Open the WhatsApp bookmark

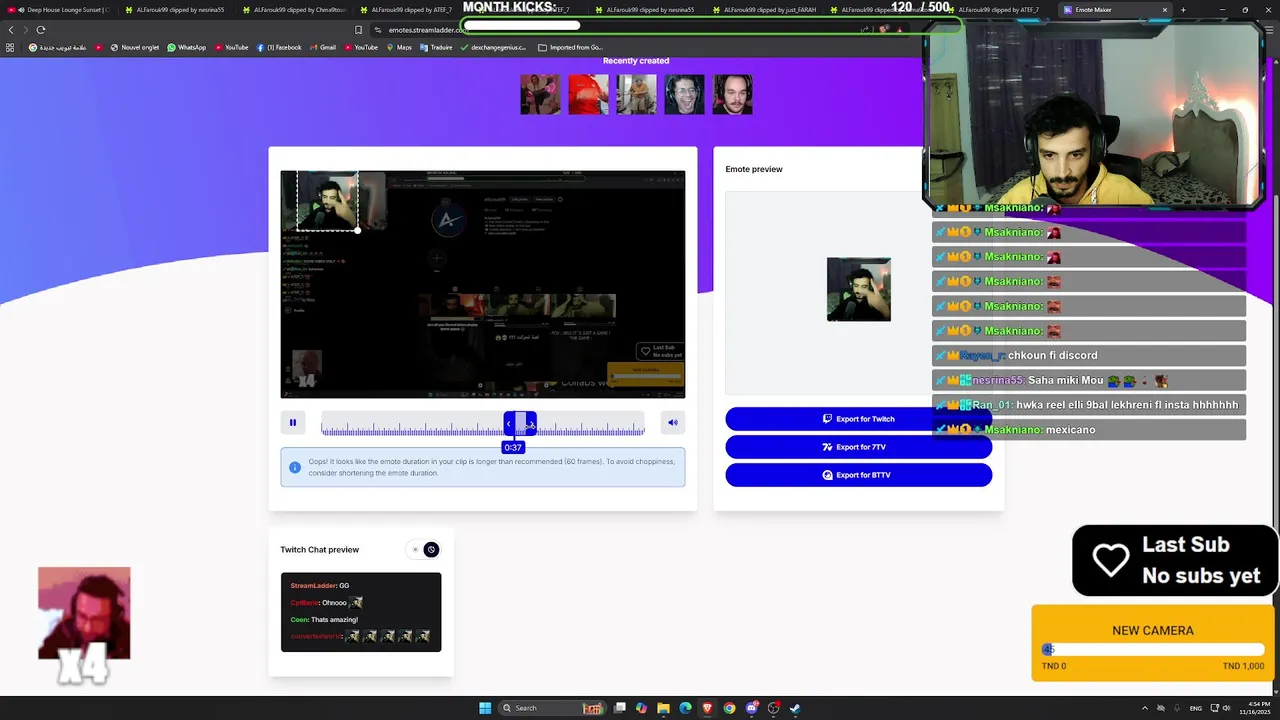(186, 47)
